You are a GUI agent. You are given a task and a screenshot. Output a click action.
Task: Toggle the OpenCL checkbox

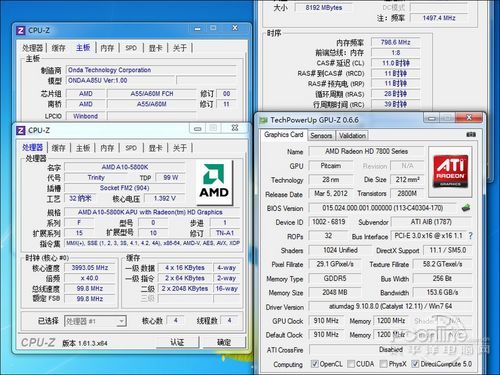tap(314, 364)
